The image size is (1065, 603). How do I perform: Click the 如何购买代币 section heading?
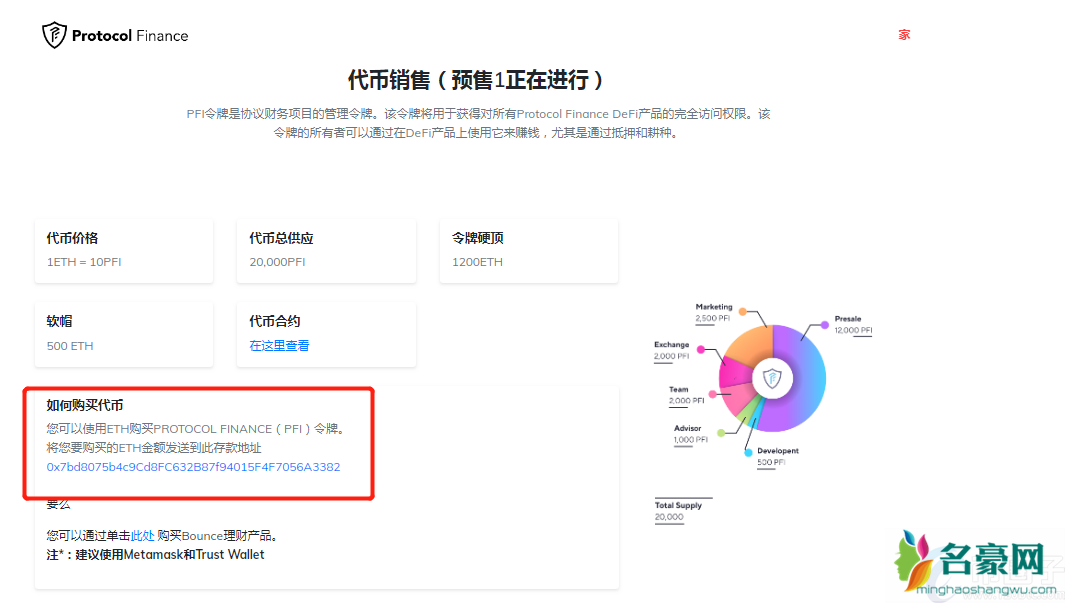click(x=85, y=405)
